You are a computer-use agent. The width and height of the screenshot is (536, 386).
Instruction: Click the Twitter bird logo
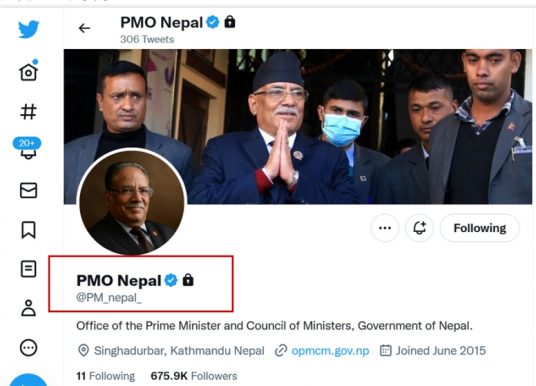pyautogui.click(x=28, y=29)
